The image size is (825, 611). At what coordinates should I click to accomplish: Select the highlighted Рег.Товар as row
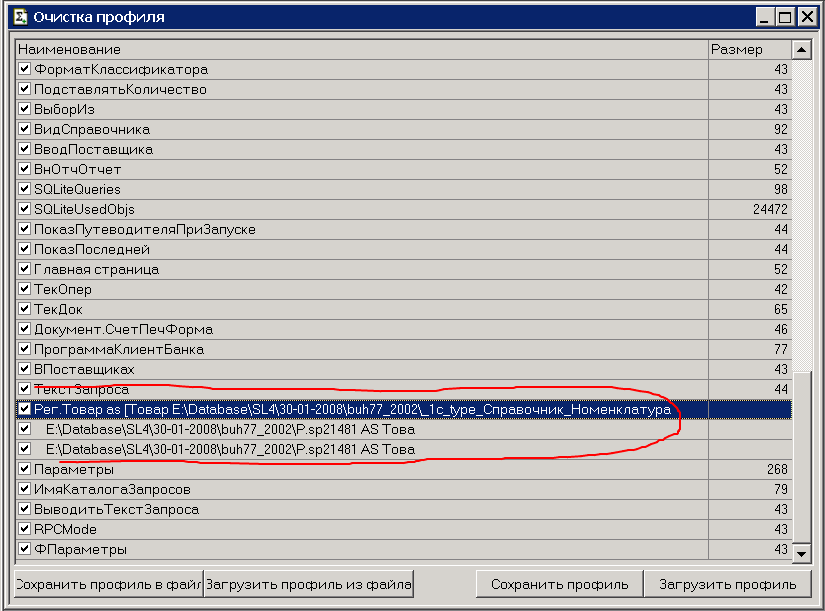(350, 409)
